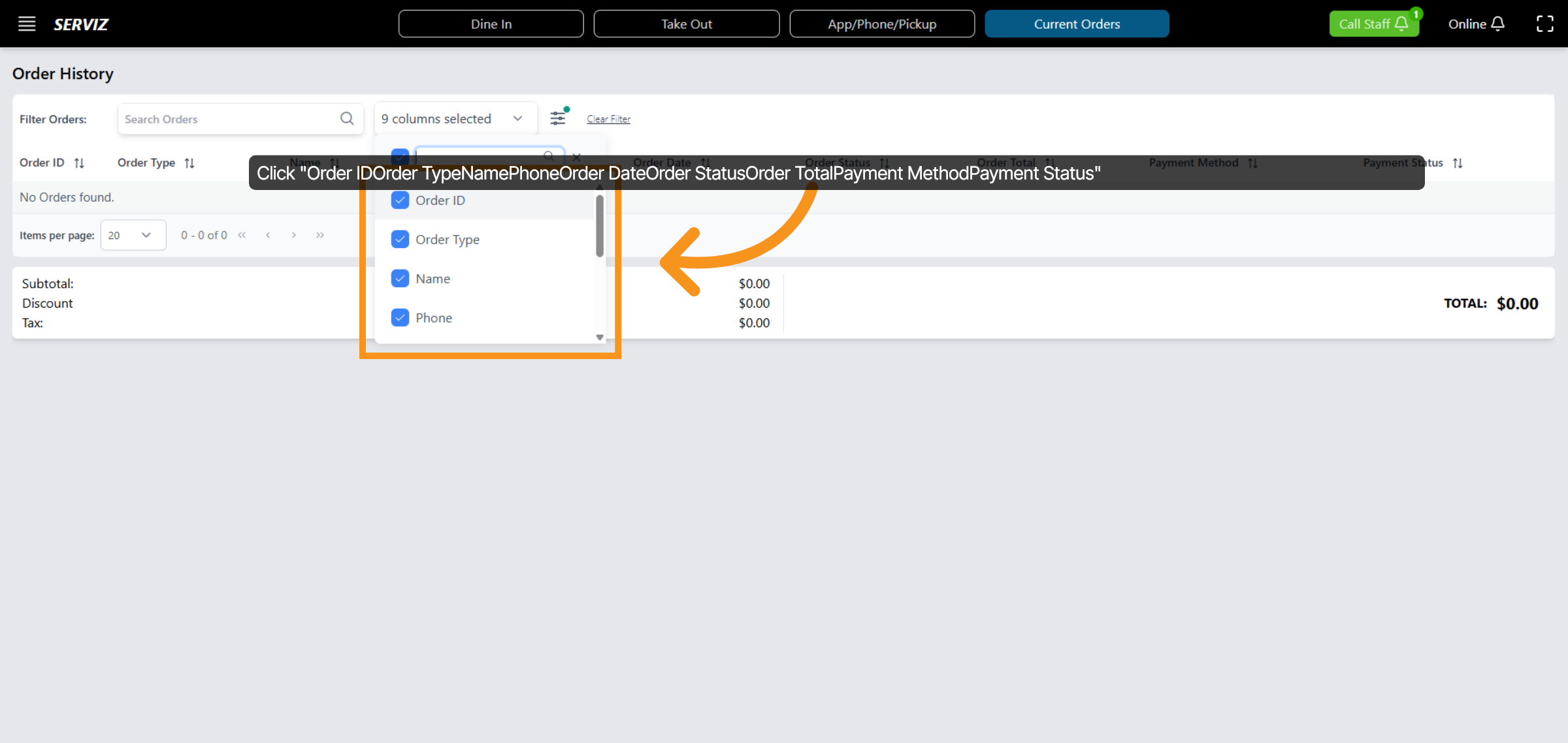
Task: Click the fullscreen toggle icon
Action: click(x=1546, y=24)
